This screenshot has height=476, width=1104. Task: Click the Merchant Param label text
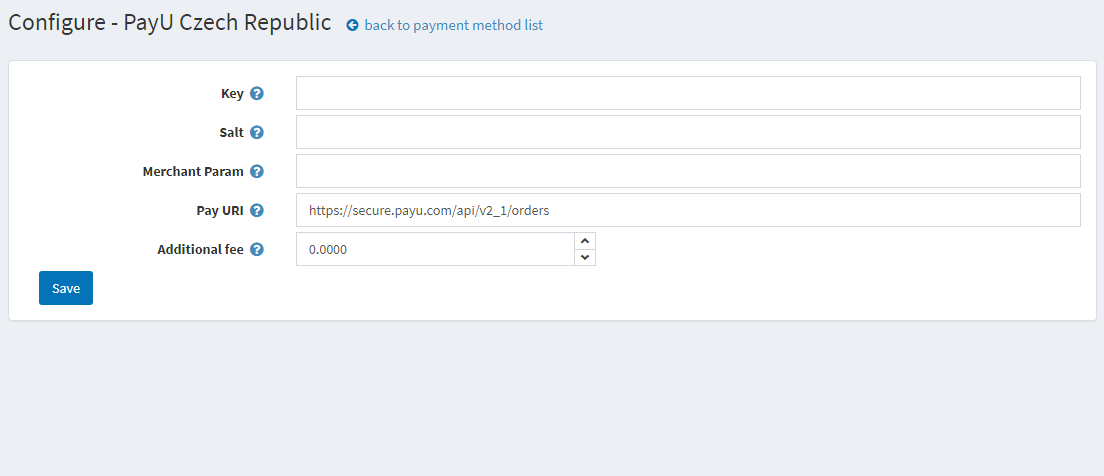tap(193, 171)
